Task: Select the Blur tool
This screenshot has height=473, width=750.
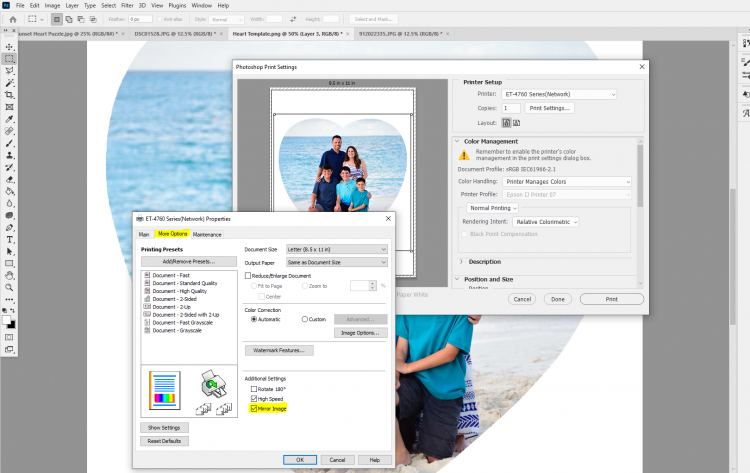Action: point(9,203)
